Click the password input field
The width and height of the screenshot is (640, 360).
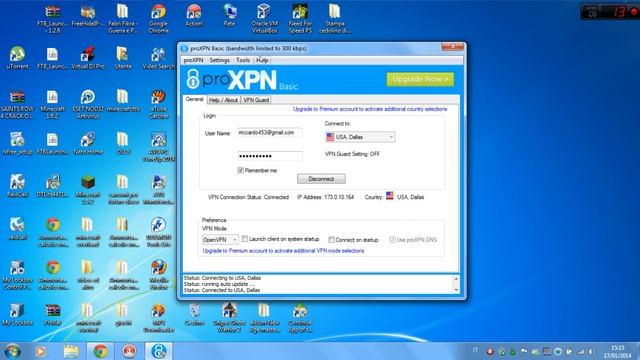click(270, 156)
